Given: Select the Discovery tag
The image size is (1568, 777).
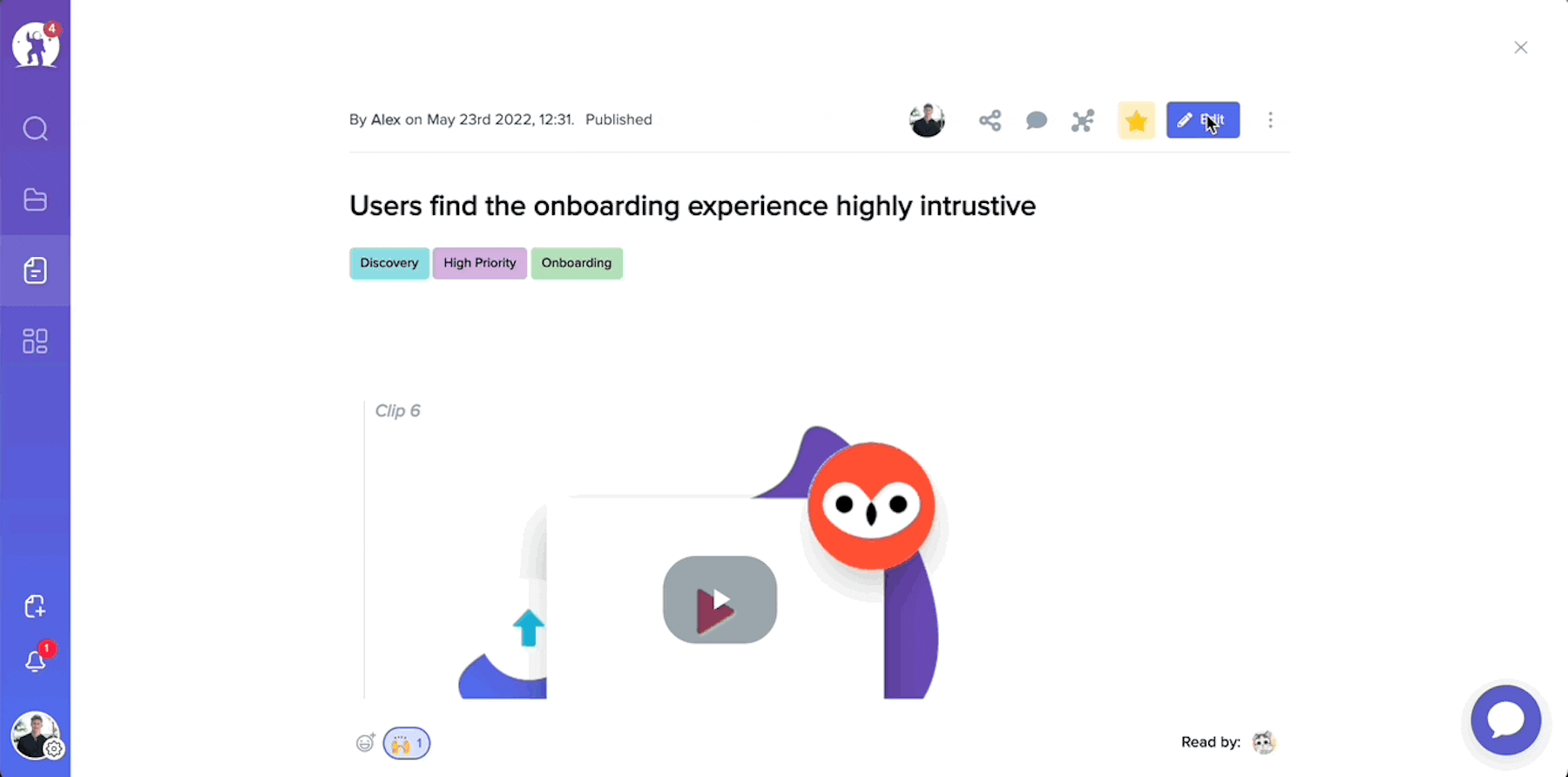Looking at the screenshot, I should pyautogui.click(x=389, y=263).
